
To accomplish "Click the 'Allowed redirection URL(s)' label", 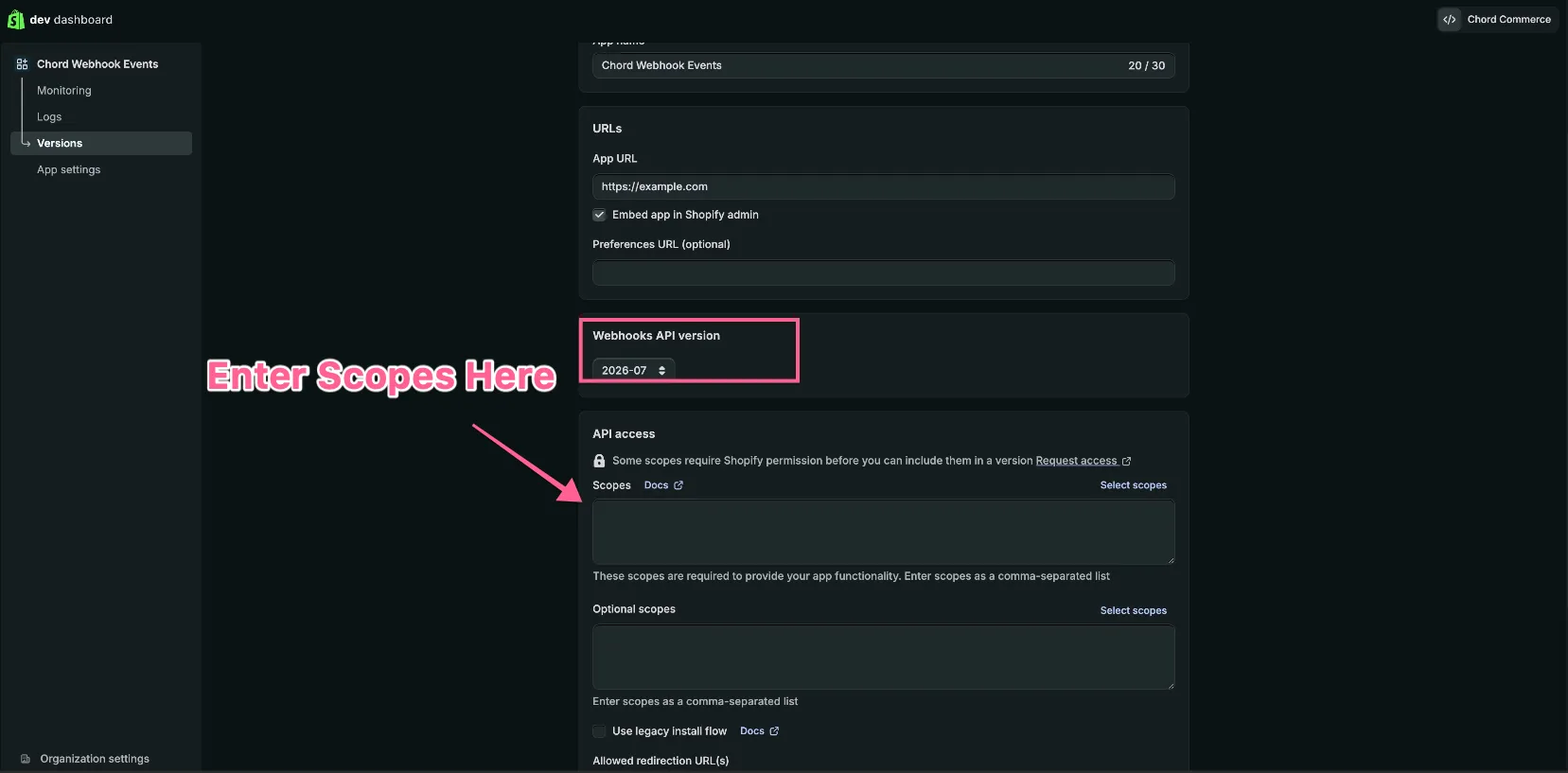I will 661,761.
